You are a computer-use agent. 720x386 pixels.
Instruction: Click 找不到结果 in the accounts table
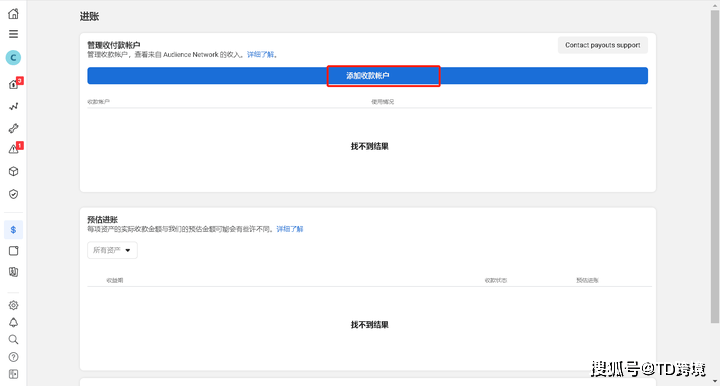pos(370,146)
